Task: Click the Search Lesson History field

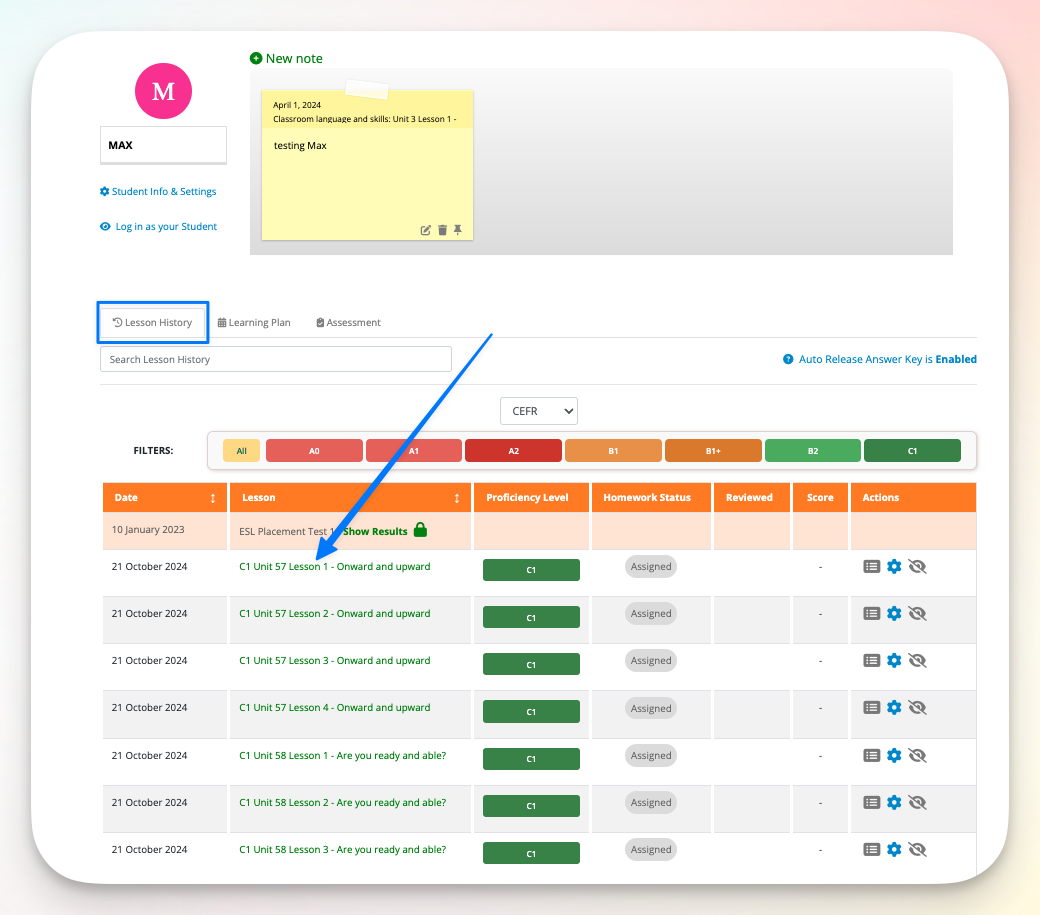Action: click(x=274, y=359)
